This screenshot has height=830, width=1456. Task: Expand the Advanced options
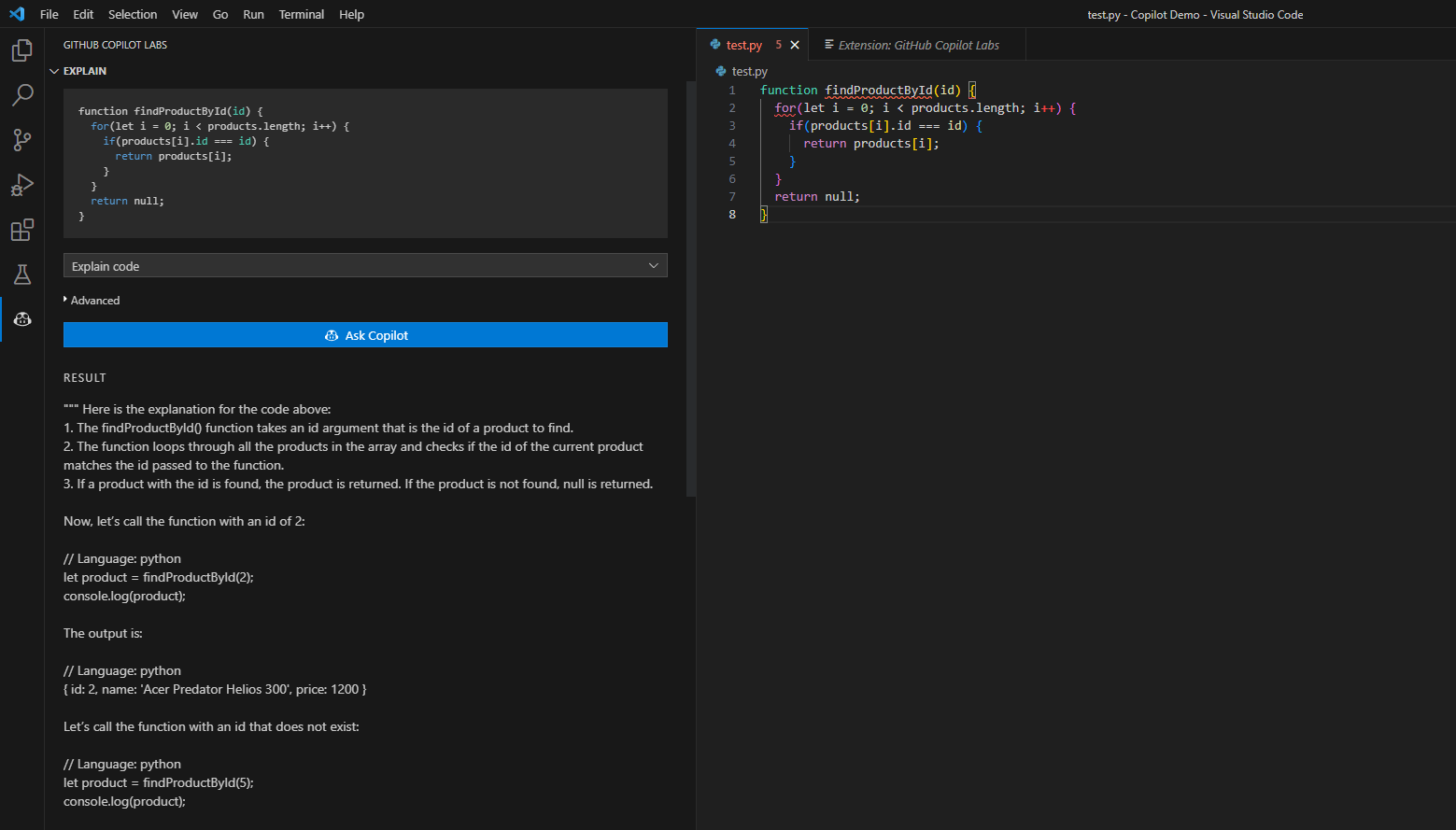click(x=92, y=300)
